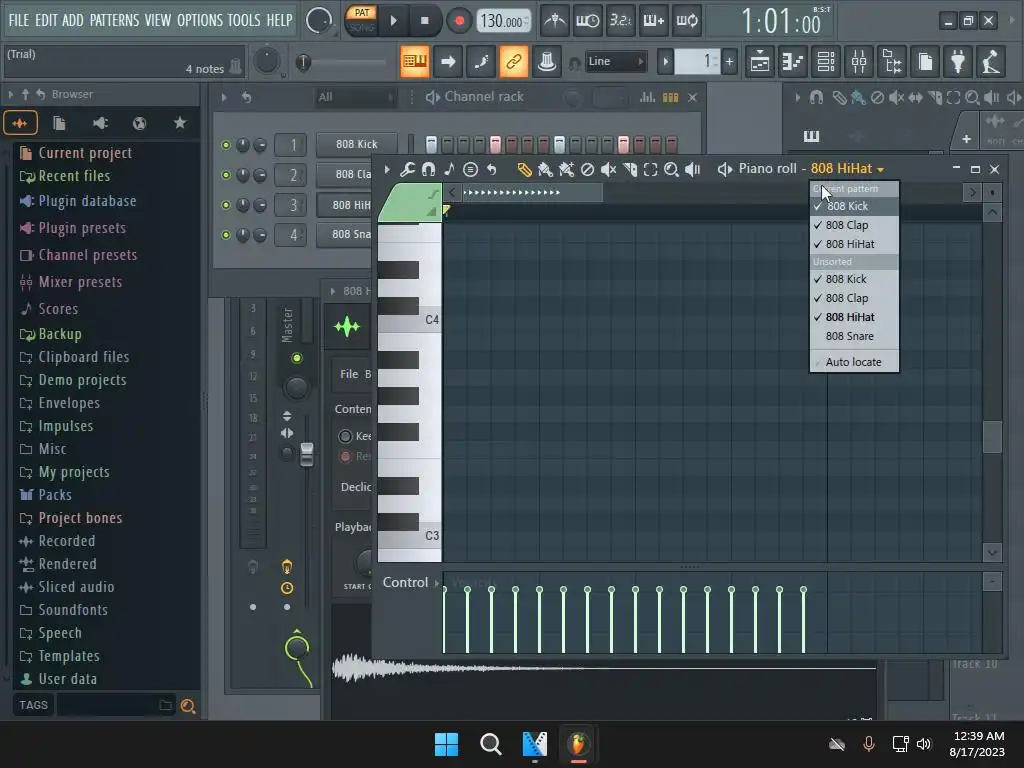Select the Mute tool in Piano roll
The image size is (1024, 768).
[x=608, y=170]
